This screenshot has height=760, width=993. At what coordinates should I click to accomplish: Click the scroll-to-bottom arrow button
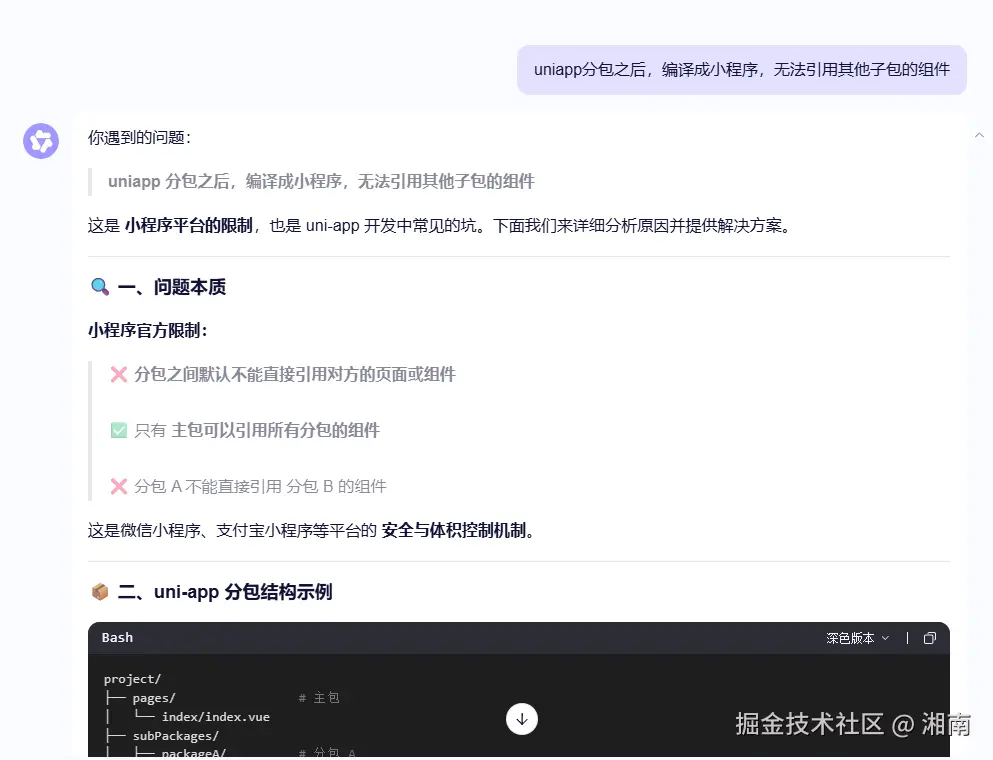click(522, 719)
